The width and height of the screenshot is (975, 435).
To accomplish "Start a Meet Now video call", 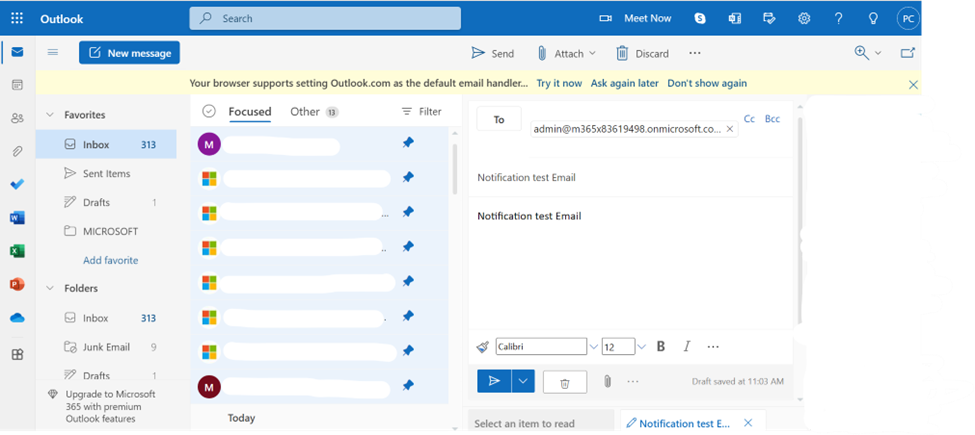I will (635, 19).
